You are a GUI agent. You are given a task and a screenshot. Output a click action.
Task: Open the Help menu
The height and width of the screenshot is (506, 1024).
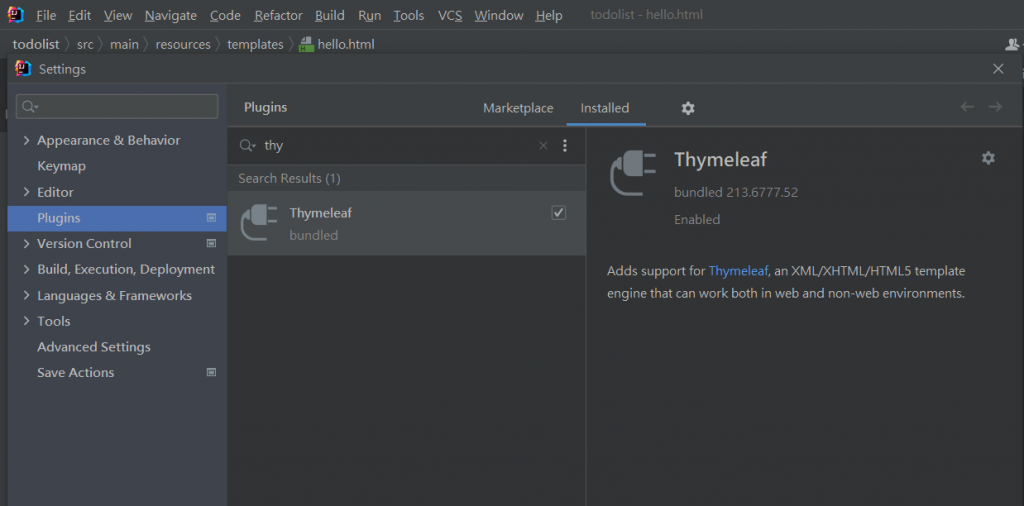pyautogui.click(x=549, y=15)
